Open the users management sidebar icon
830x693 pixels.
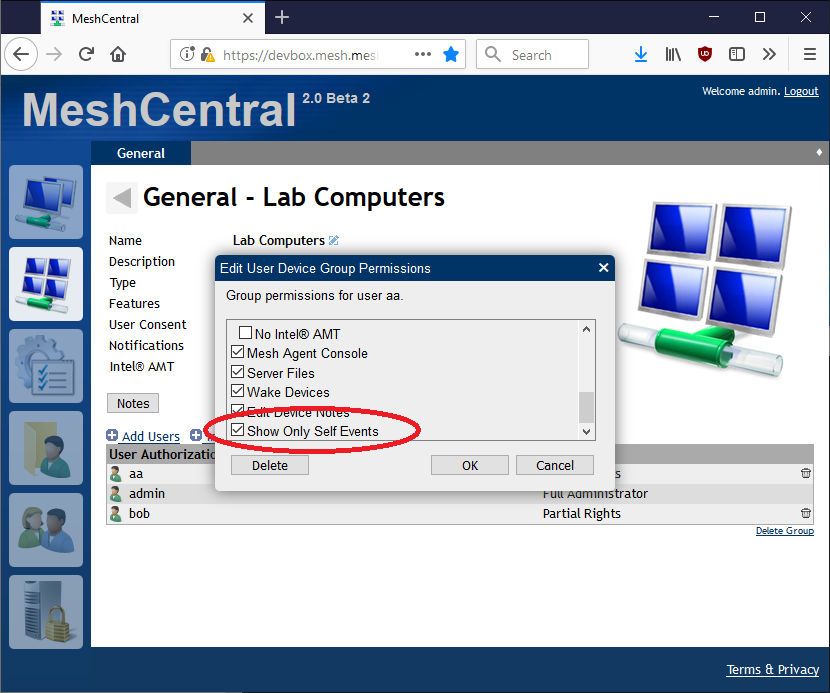click(x=45, y=529)
